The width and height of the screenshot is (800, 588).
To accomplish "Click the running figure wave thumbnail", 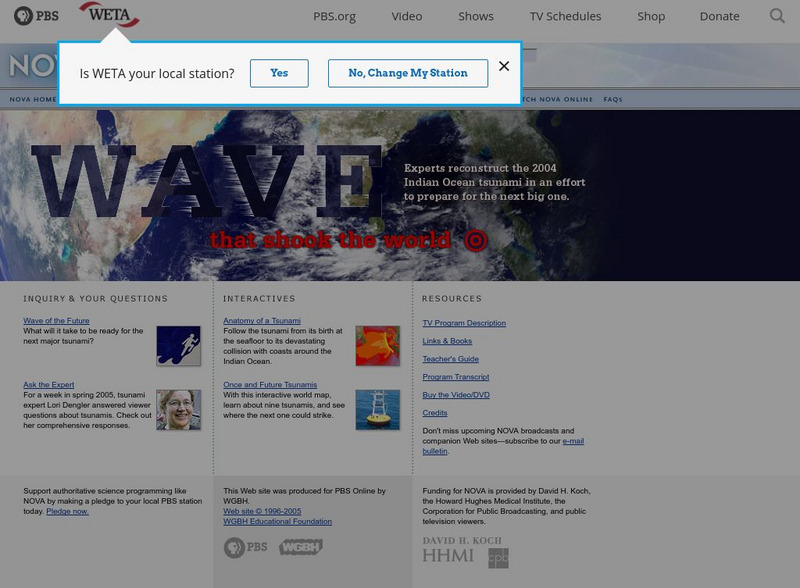I will pos(178,346).
